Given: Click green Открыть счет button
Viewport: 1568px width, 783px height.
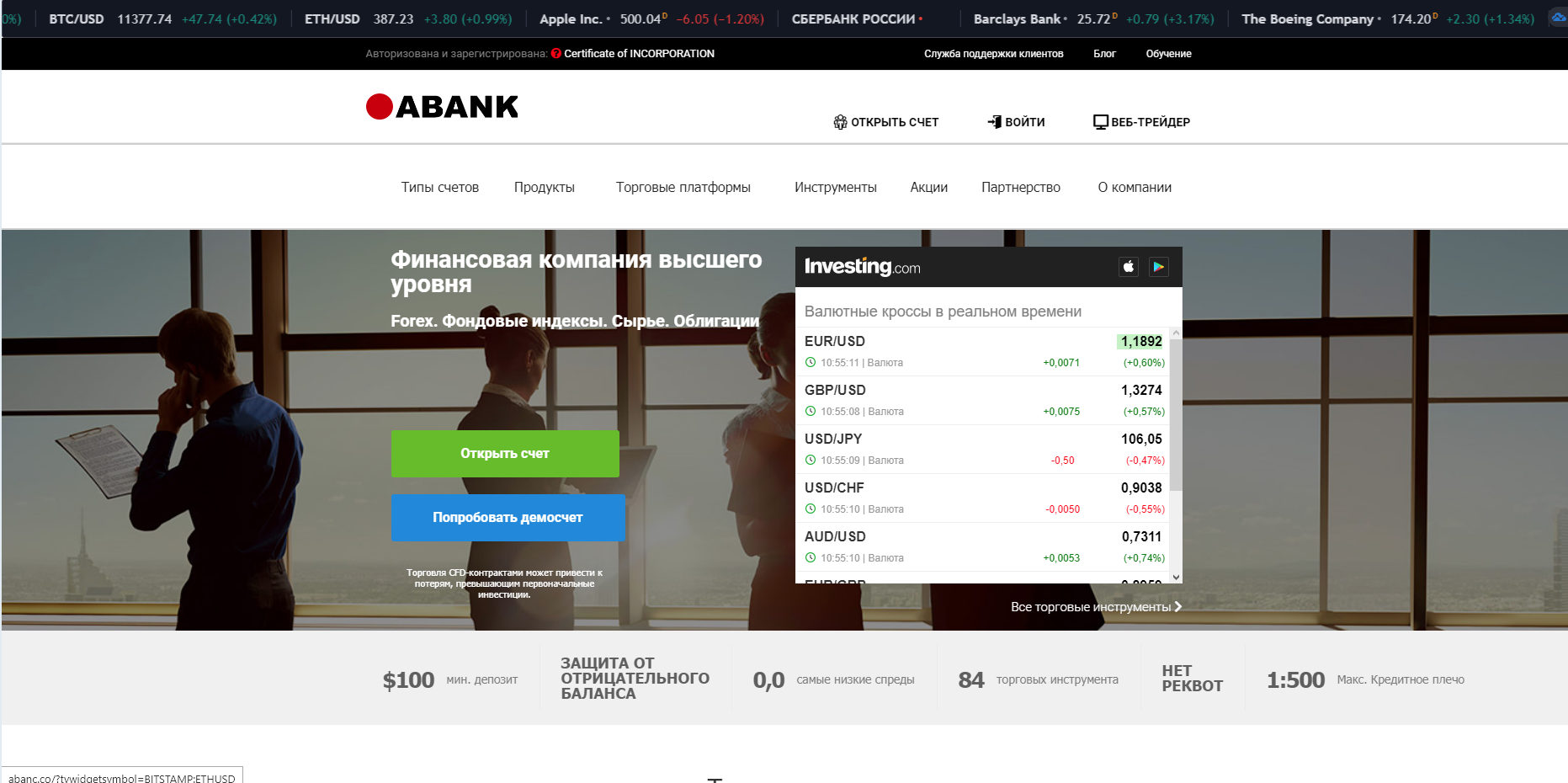Looking at the screenshot, I should tap(505, 454).
